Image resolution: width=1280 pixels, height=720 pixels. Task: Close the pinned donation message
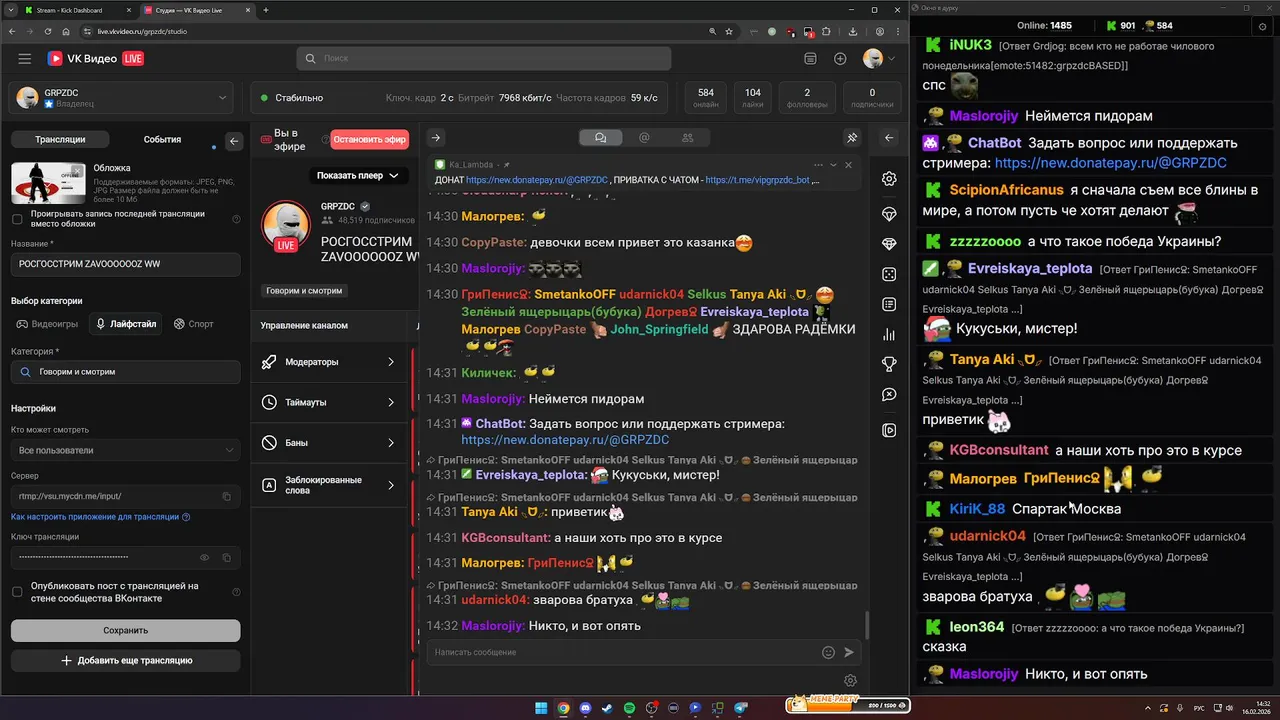click(848, 165)
